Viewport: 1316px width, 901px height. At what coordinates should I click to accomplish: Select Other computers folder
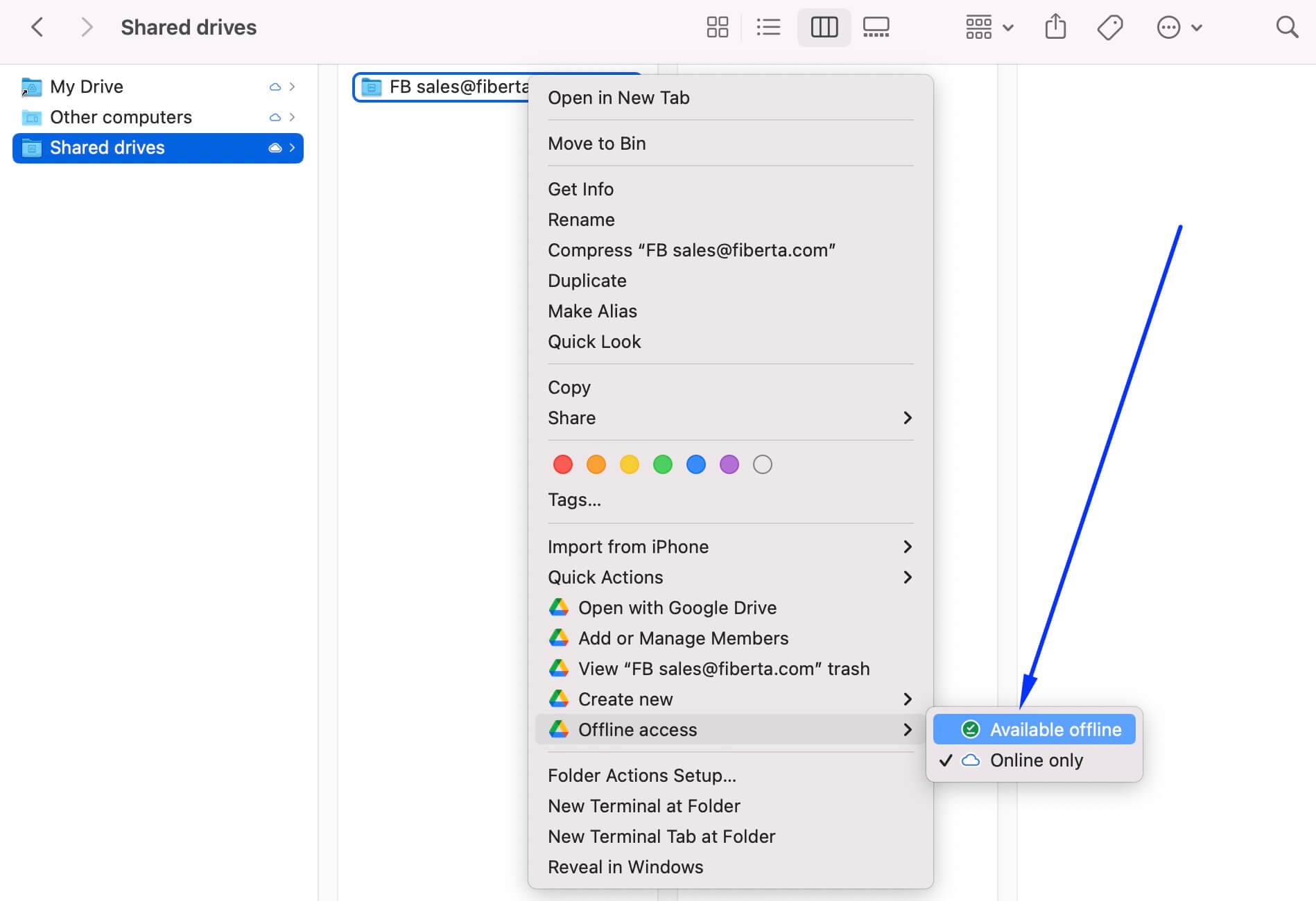point(158,117)
